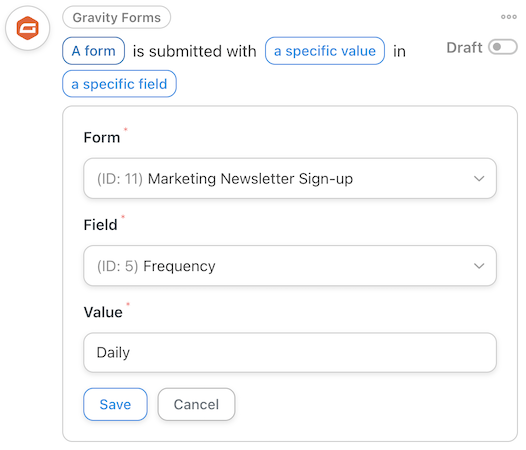
Task: Cancel editing the trigger
Action: pos(196,404)
